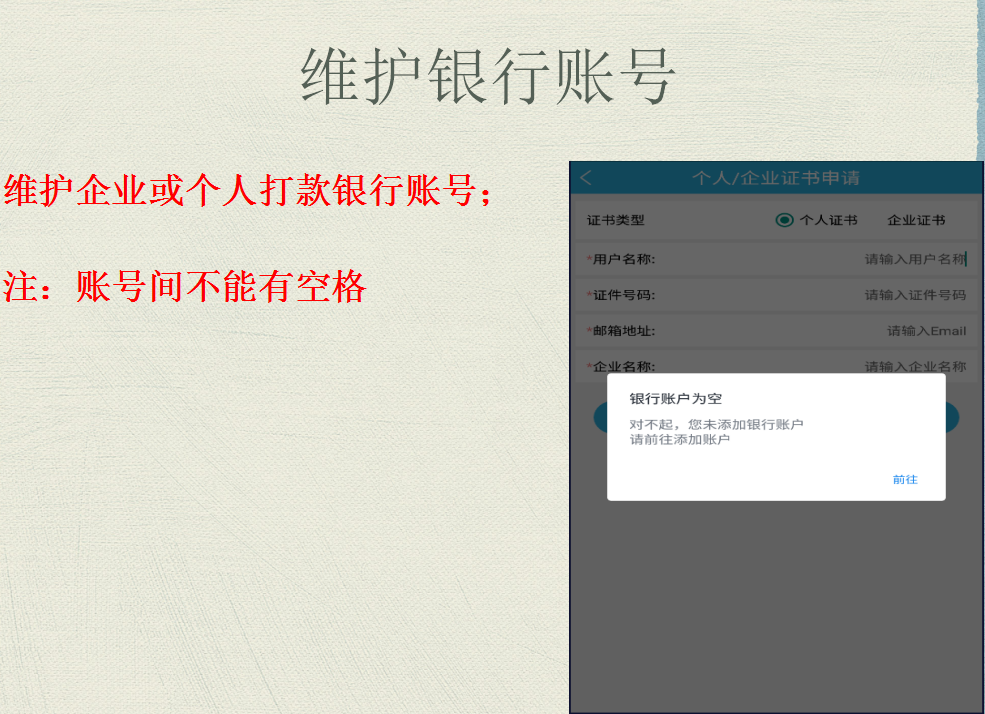Click the slide title 维护银行账号
The image size is (985, 714).
[488, 77]
